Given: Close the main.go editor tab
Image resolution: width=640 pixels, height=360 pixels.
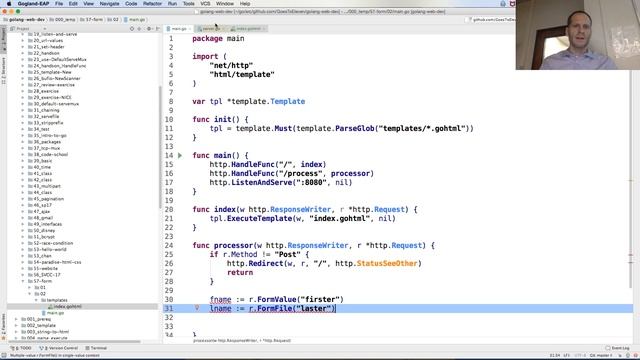Looking at the screenshot, I should 190,29.
